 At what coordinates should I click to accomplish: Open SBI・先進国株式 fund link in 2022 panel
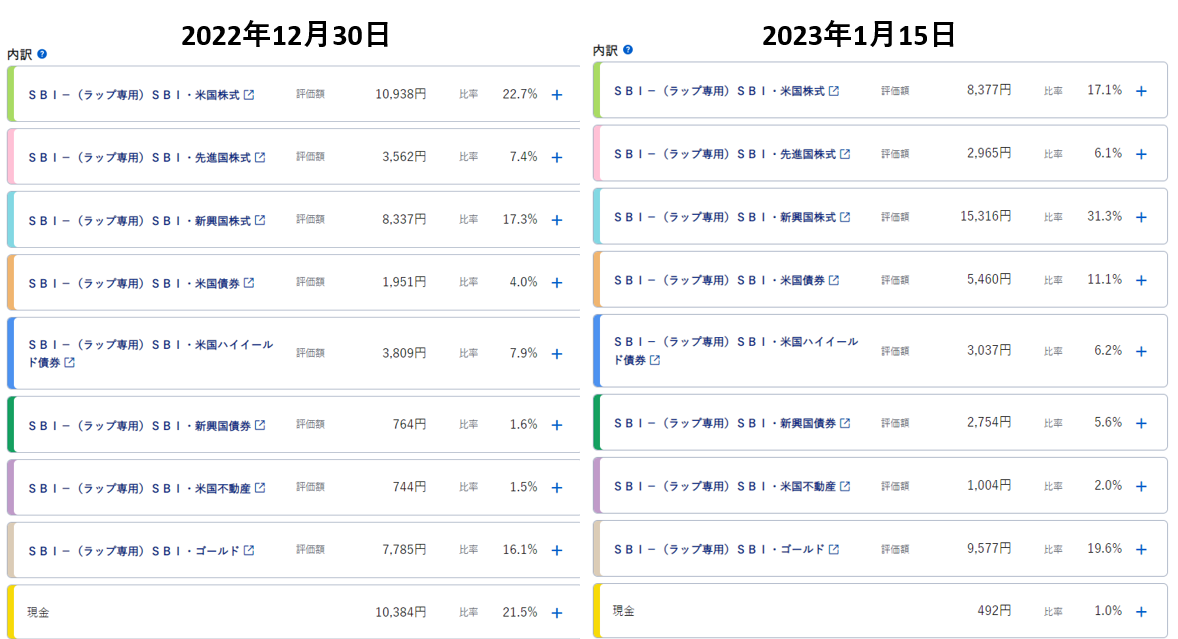140,158
